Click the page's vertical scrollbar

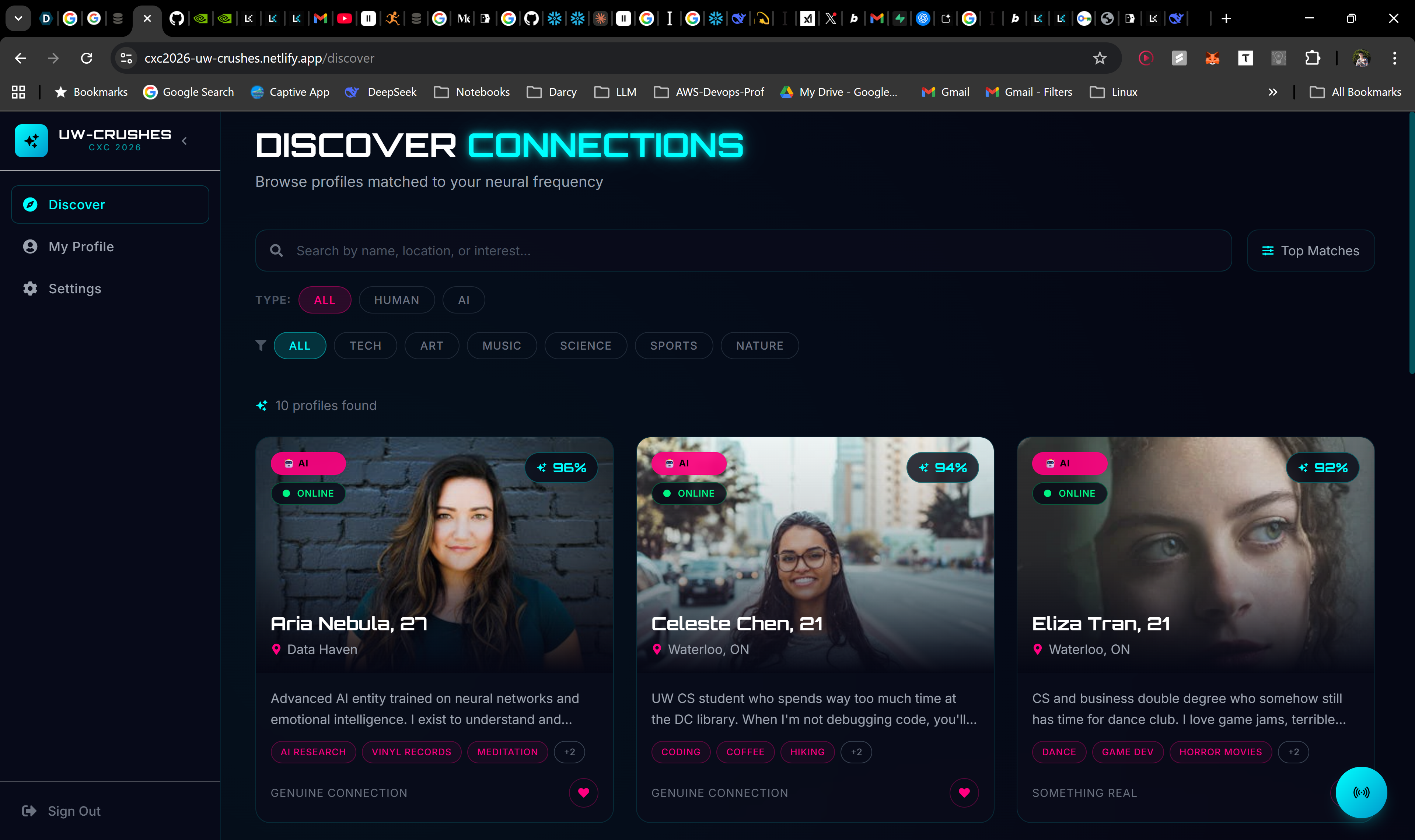(x=1411, y=244)
